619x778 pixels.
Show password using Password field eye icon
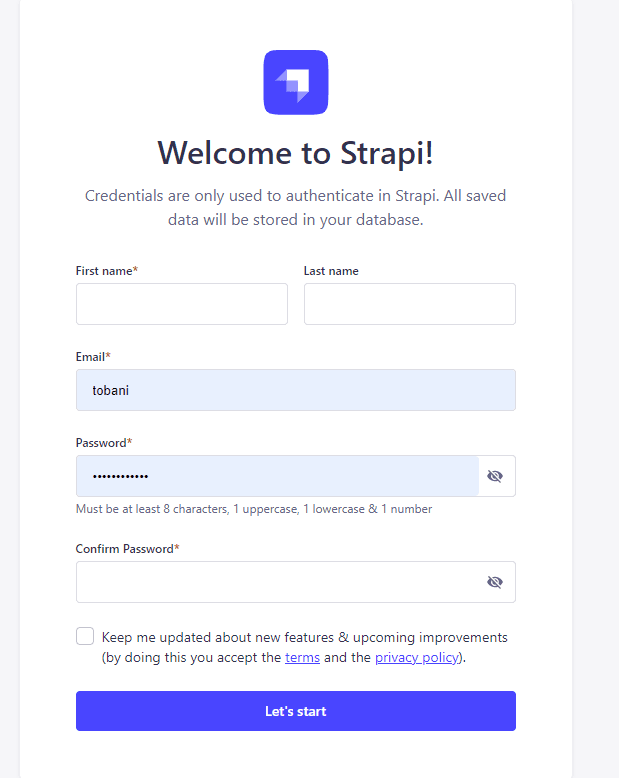coord(495,476)
